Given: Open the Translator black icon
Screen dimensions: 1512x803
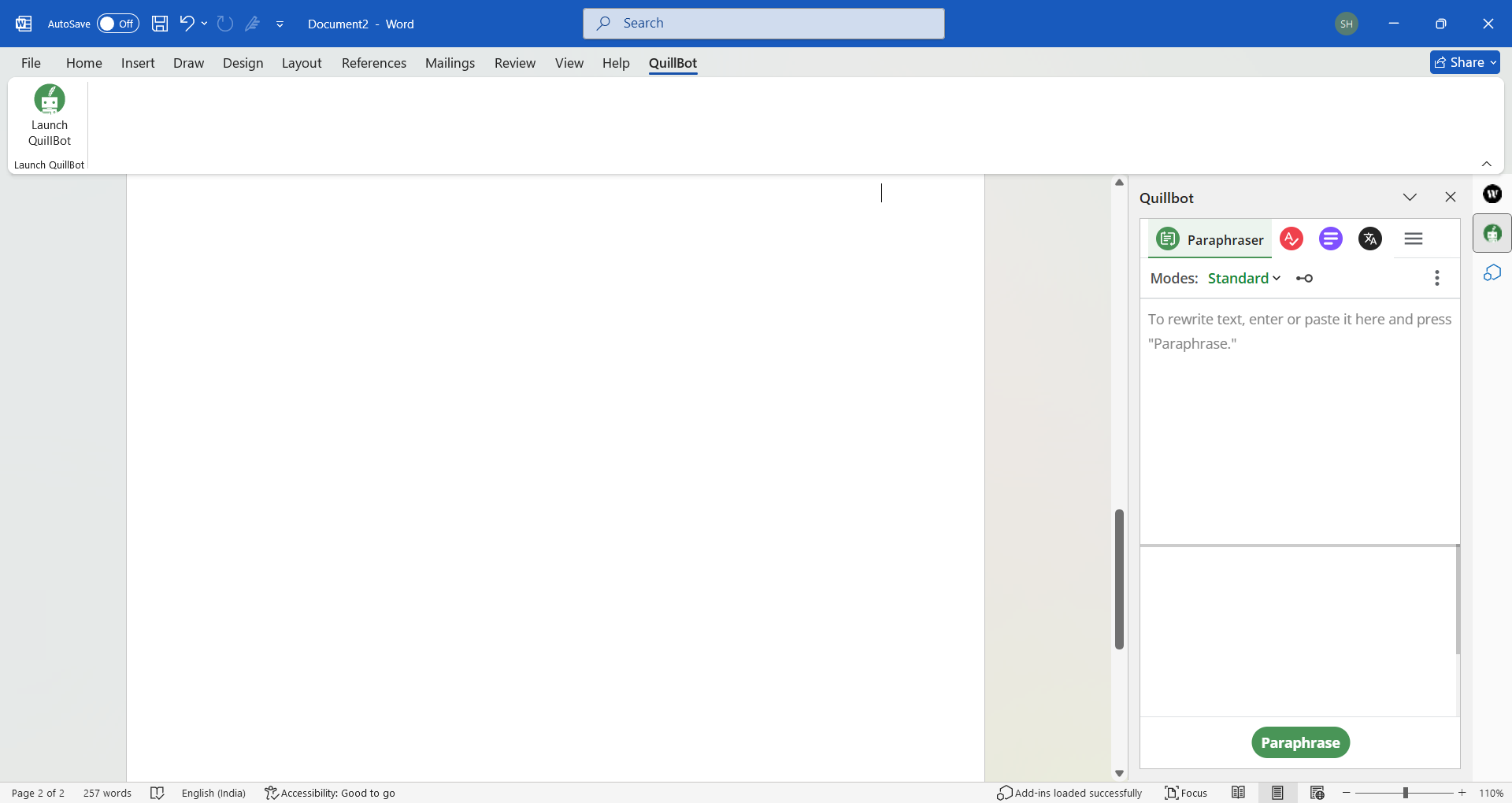Looking at the screenshot, I should [x=1370, y=239].
